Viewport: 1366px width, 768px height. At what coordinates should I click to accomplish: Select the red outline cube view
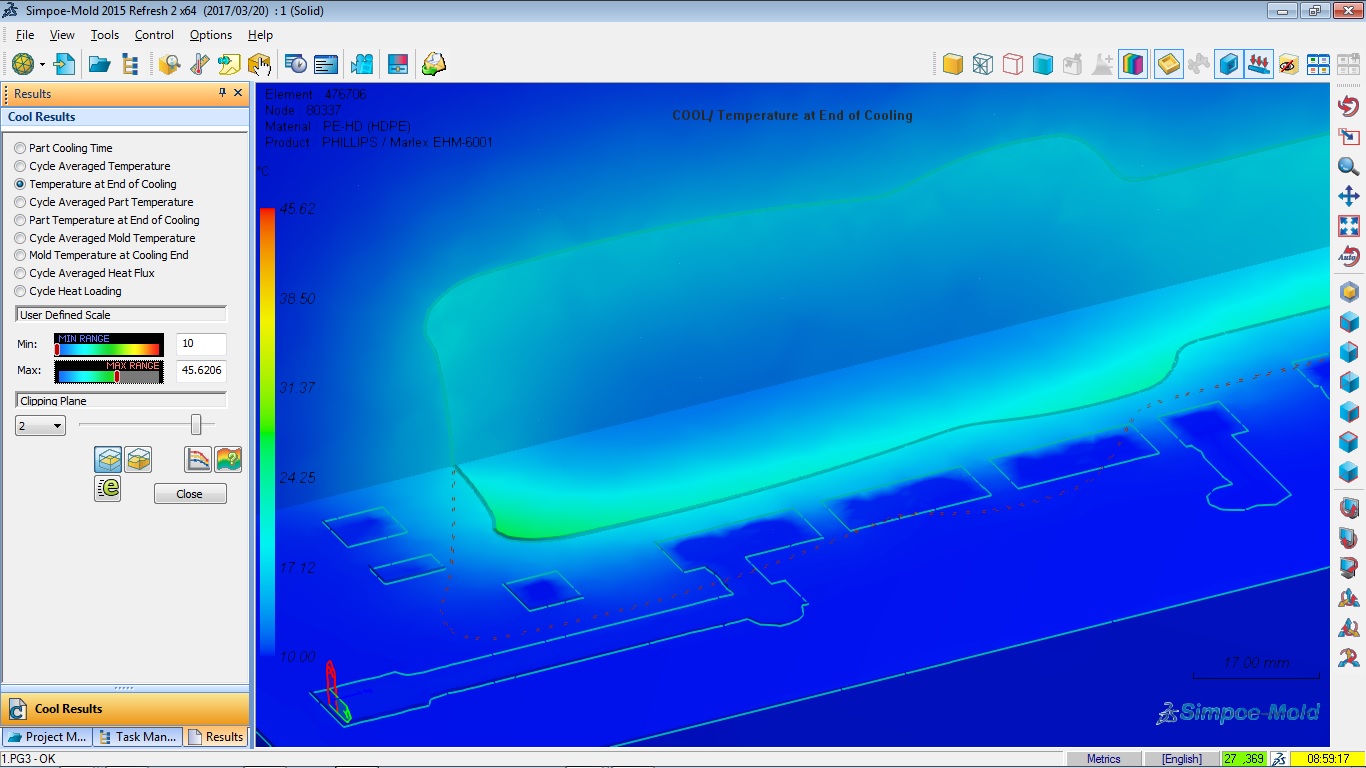click(x=1013, y=64)
